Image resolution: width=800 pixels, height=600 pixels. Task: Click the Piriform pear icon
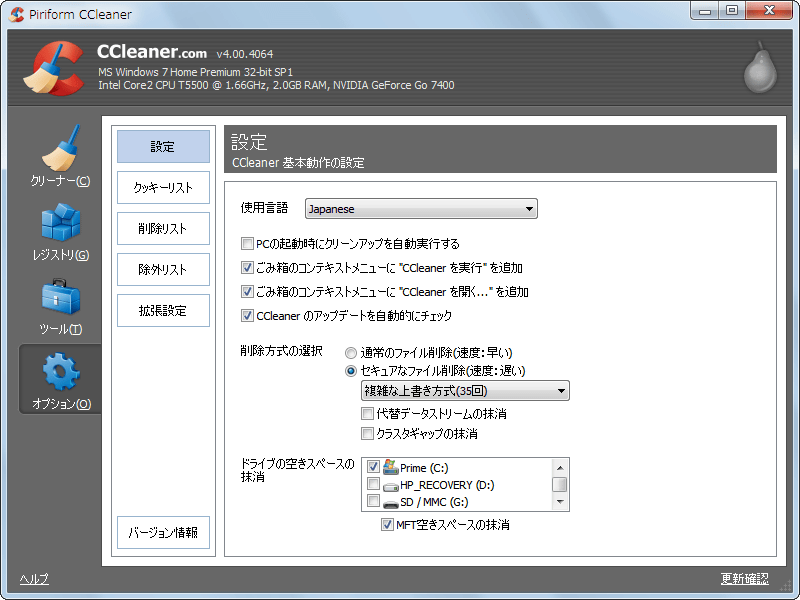coord(760,67)
